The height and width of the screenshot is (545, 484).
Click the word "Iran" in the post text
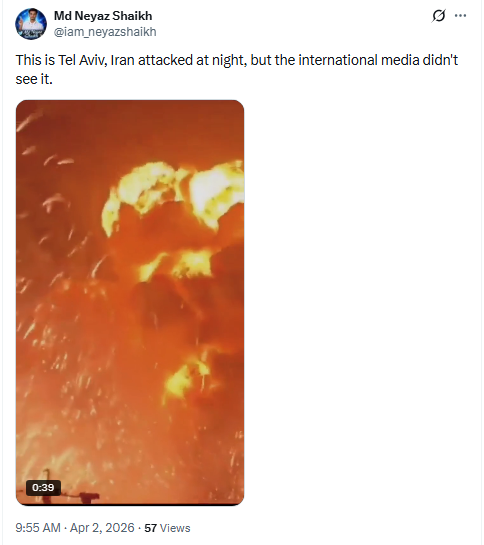[x=122, y=60]
